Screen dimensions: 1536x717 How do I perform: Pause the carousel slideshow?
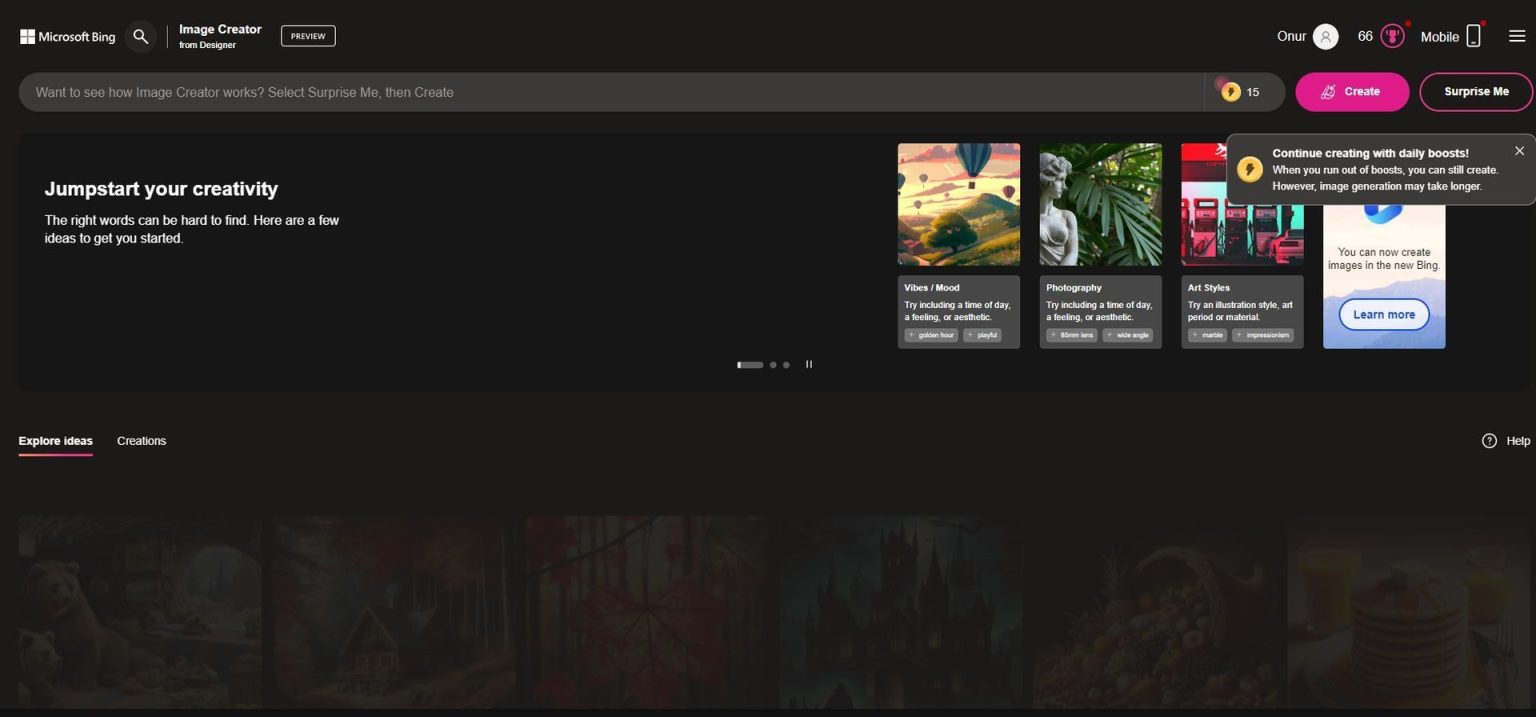(809, 365)
